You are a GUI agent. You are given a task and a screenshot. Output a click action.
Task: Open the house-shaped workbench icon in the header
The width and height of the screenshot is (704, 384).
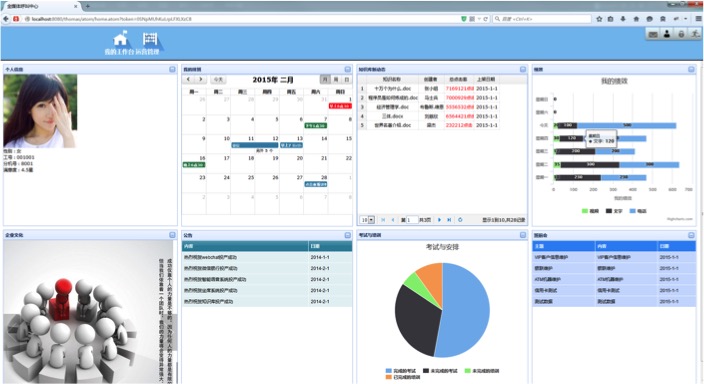(120, 39)
